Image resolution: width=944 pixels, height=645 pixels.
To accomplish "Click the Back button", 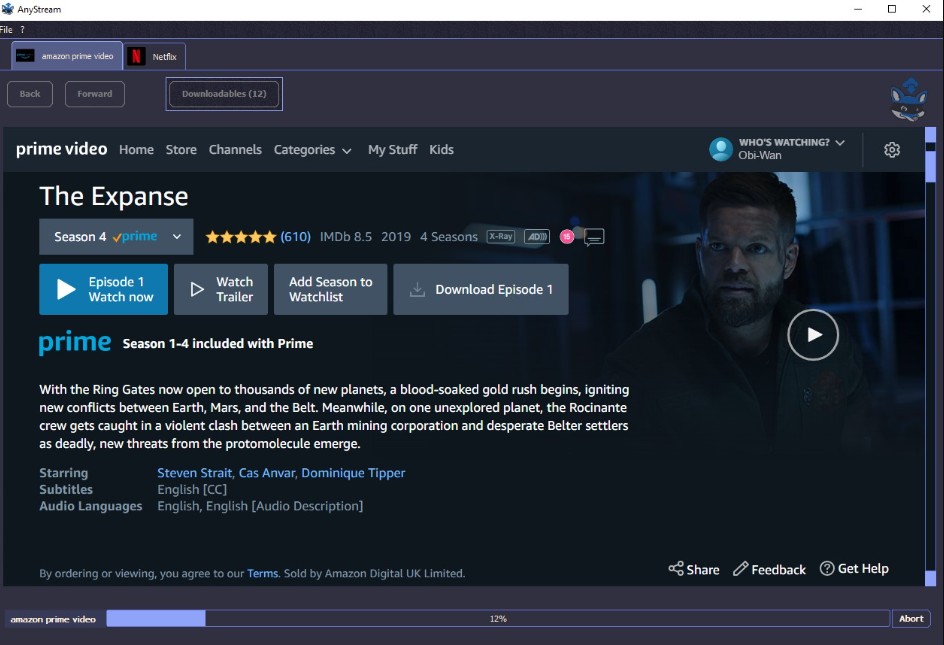I will tap(30, 94).
